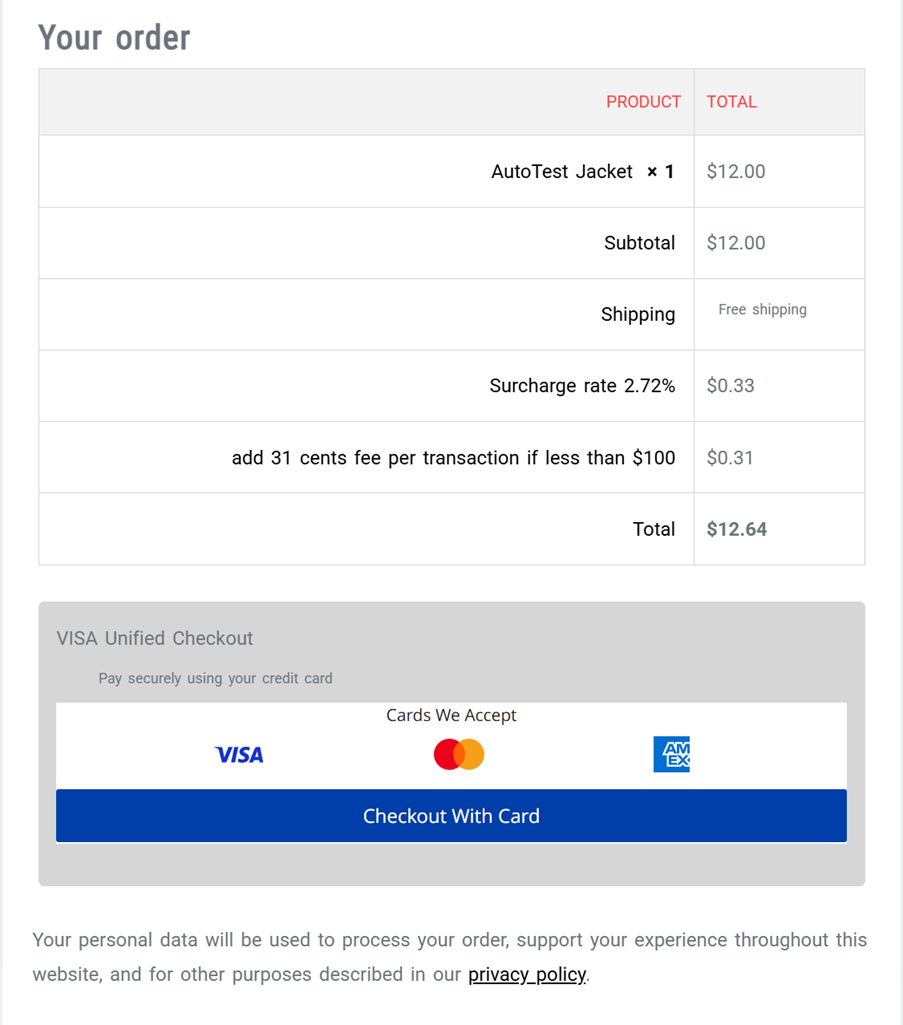Click the Pay securely using your credit card text
This screenshot has width=903, height=1025.
[x=214, y=678]
